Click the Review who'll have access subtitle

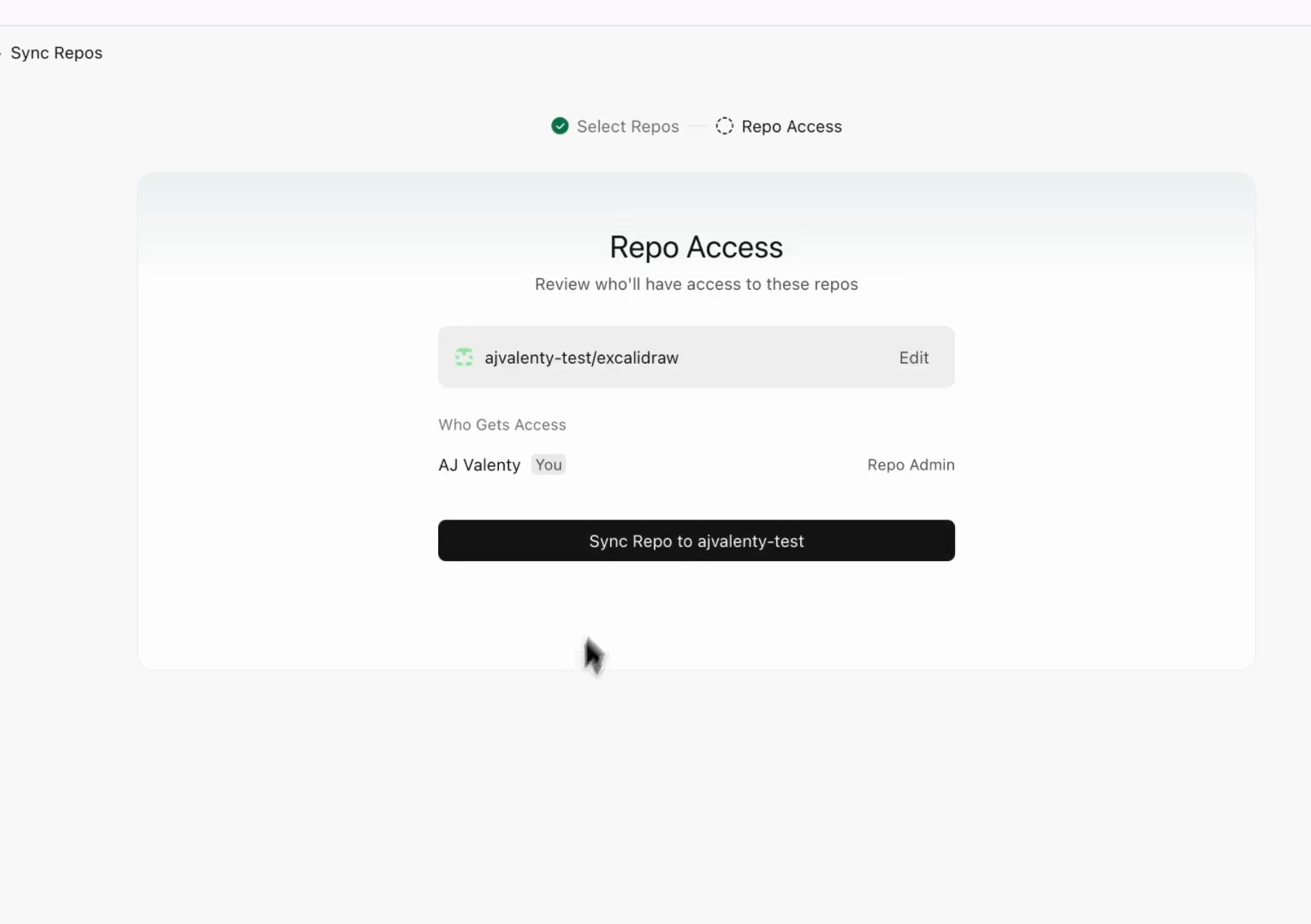point(697,284)
